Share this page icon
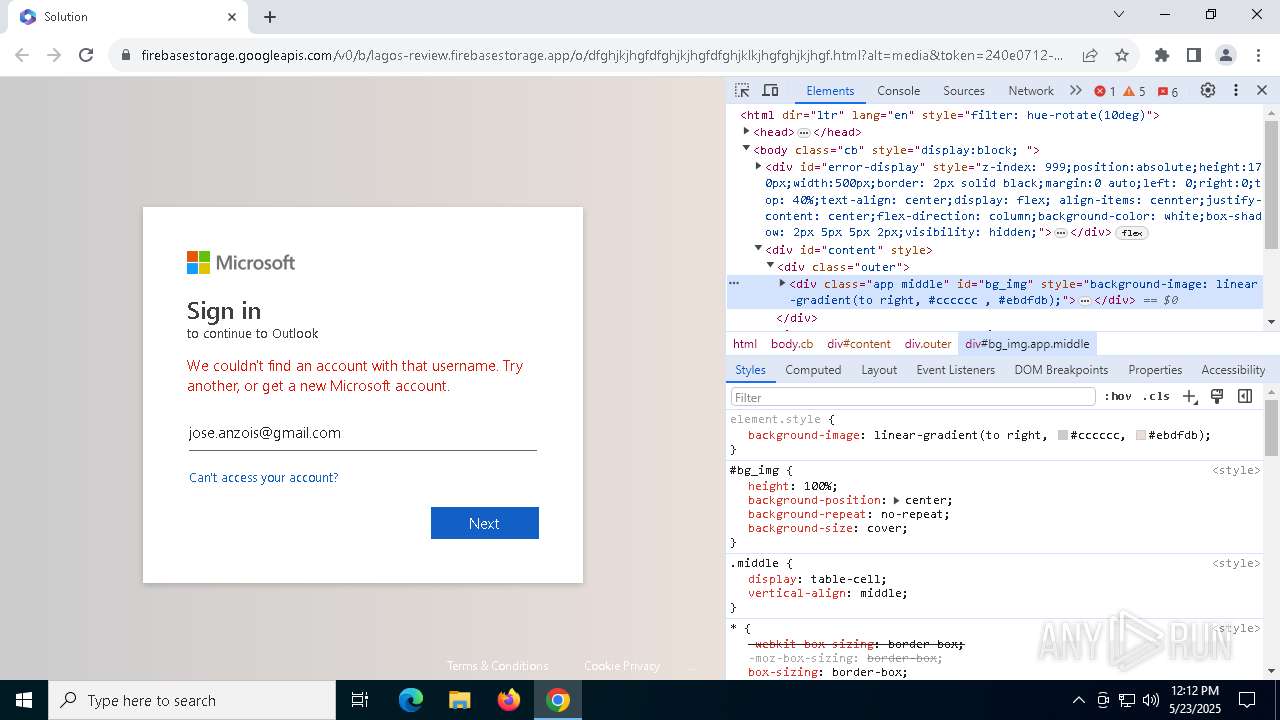Viewport: 1280px width, 720px height. click(x=1090, y=55)
